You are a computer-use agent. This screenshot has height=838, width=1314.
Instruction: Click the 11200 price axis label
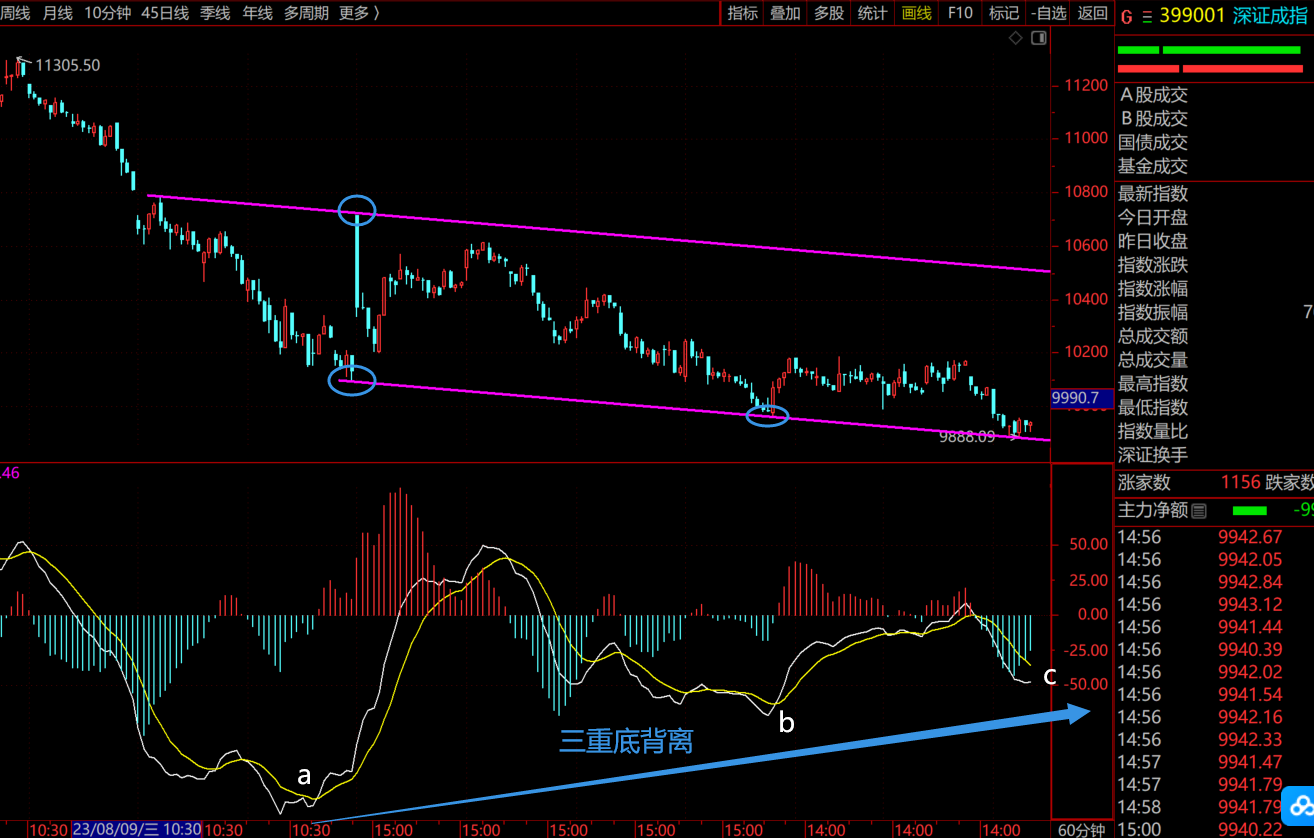1087,85
